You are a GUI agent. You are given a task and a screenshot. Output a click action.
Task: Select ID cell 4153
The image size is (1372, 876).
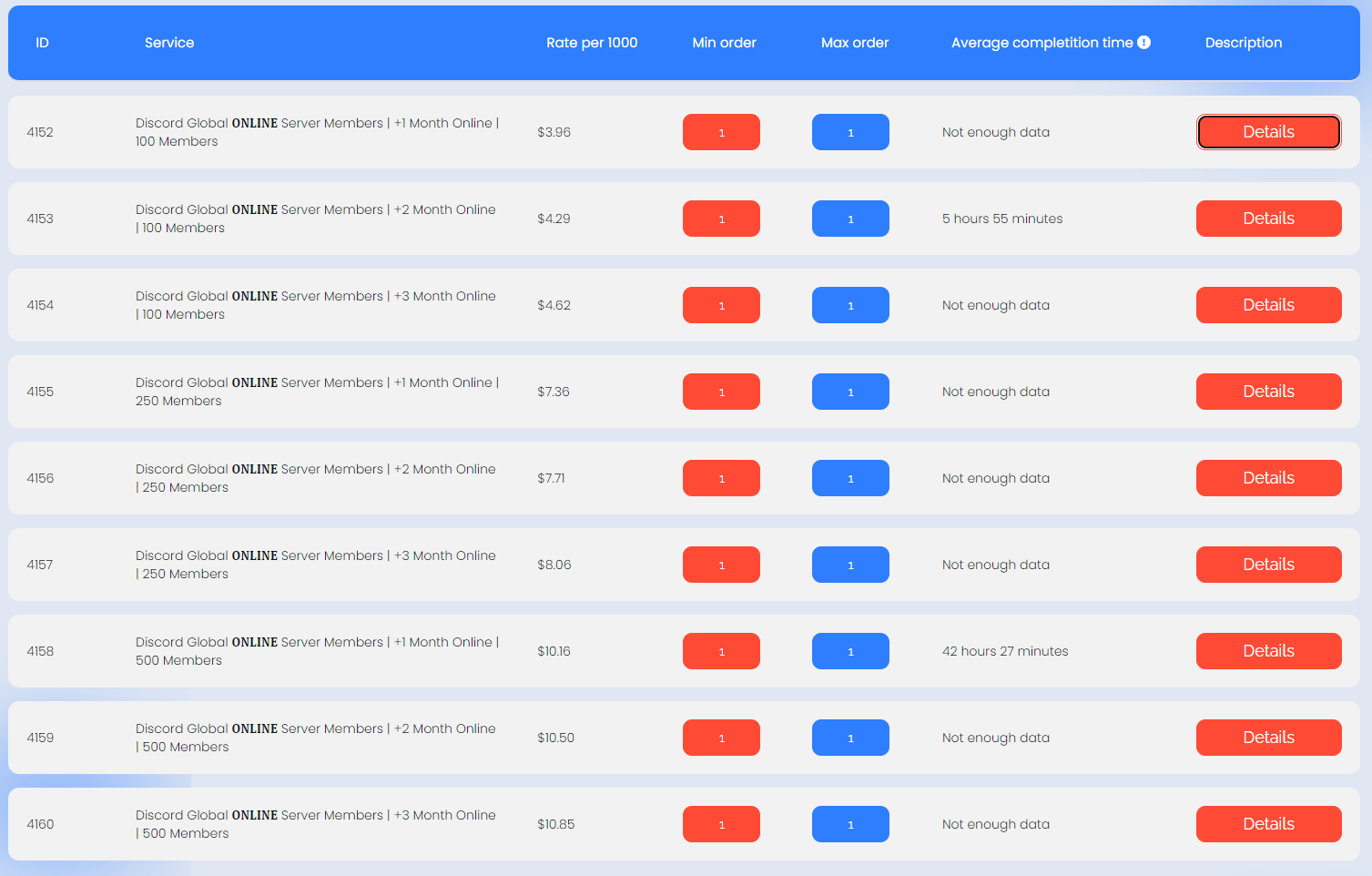click(40, 219)
